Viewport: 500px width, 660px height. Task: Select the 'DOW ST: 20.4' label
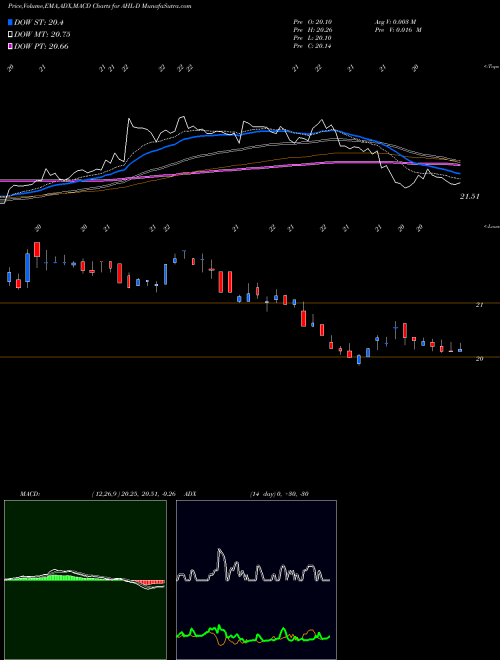(38, 23)
